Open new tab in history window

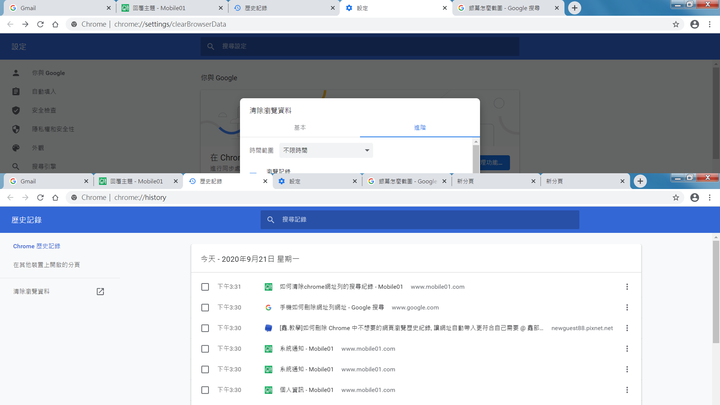click(640, 181)
